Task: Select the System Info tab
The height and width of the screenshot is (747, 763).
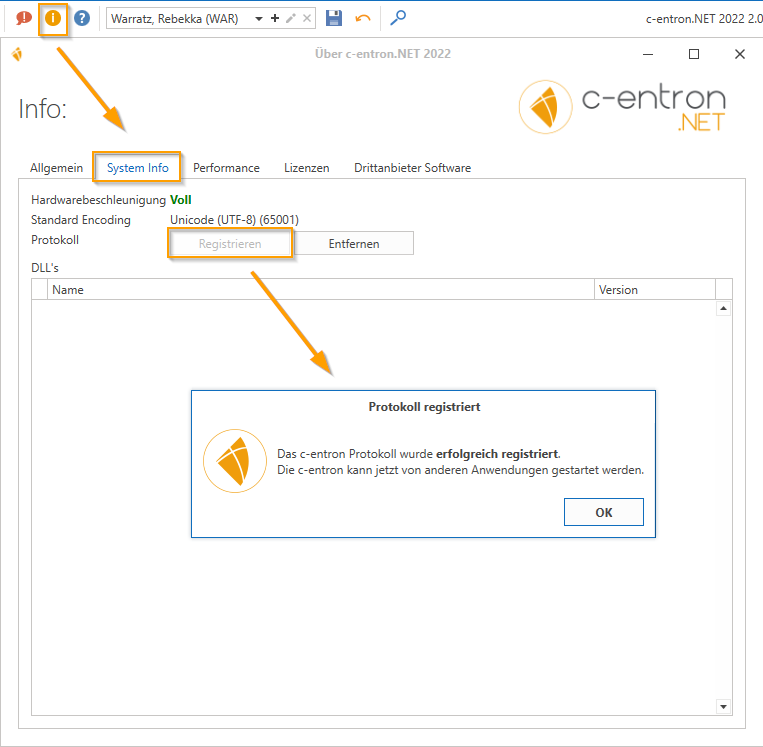Action: pyautogui.click(x=138, y=168)
